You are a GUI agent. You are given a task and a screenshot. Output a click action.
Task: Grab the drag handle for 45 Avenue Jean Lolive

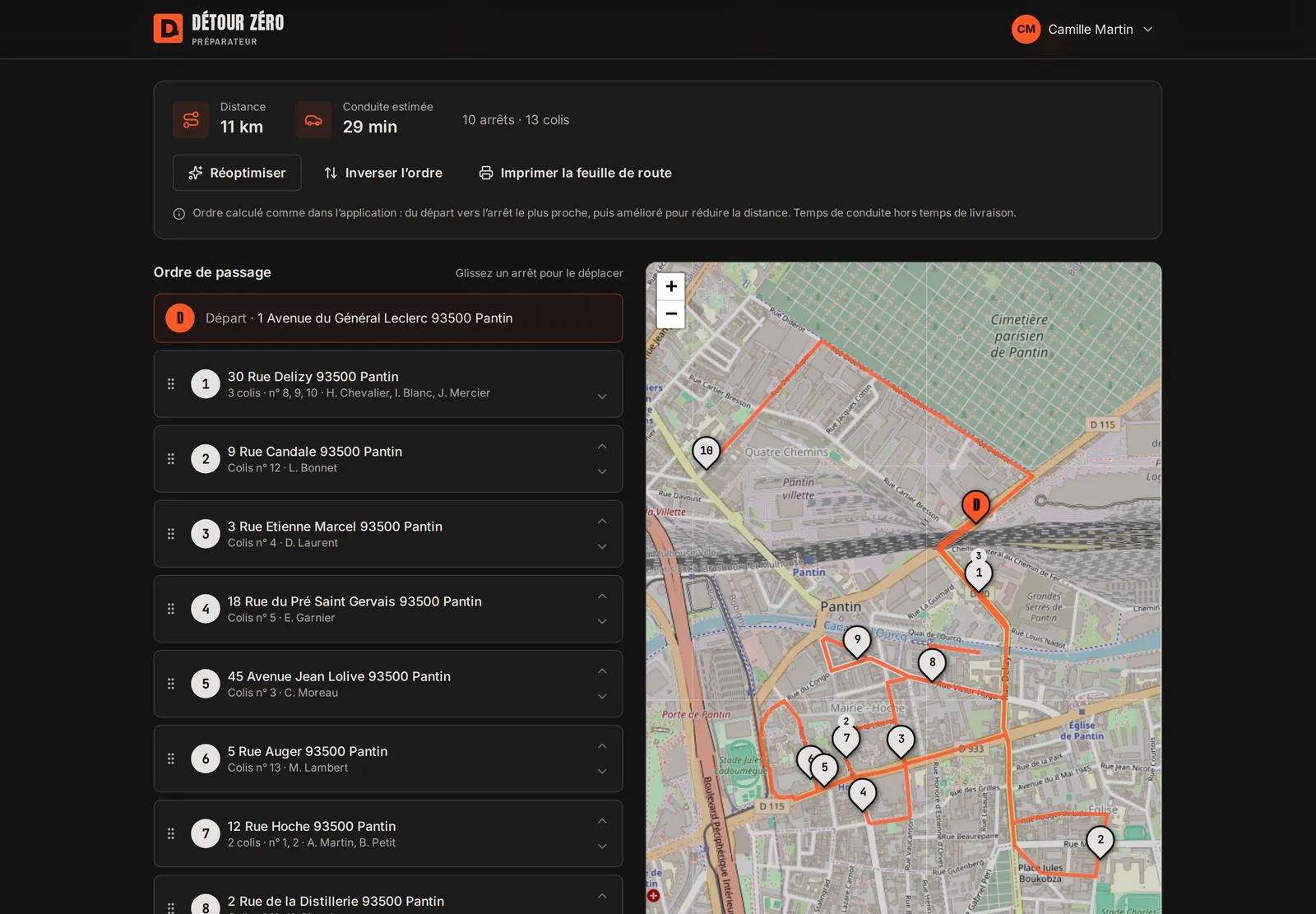171,684
